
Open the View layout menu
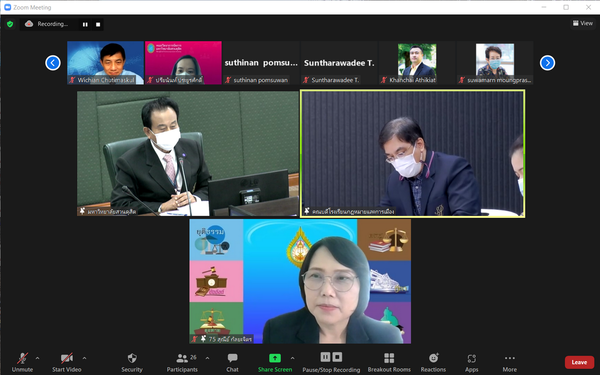coord(583,23)
